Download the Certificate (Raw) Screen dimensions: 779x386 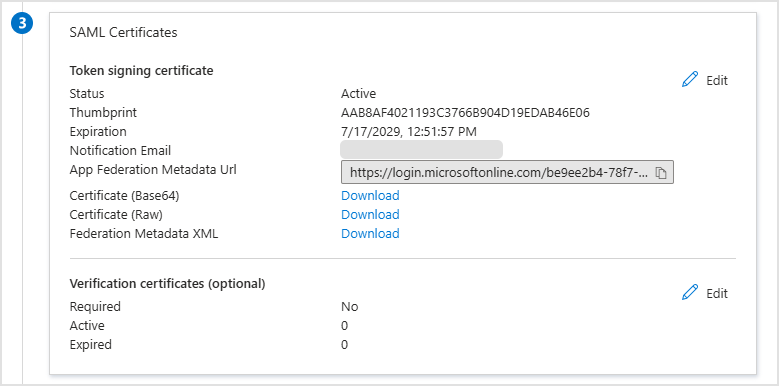tap(370, 215)
